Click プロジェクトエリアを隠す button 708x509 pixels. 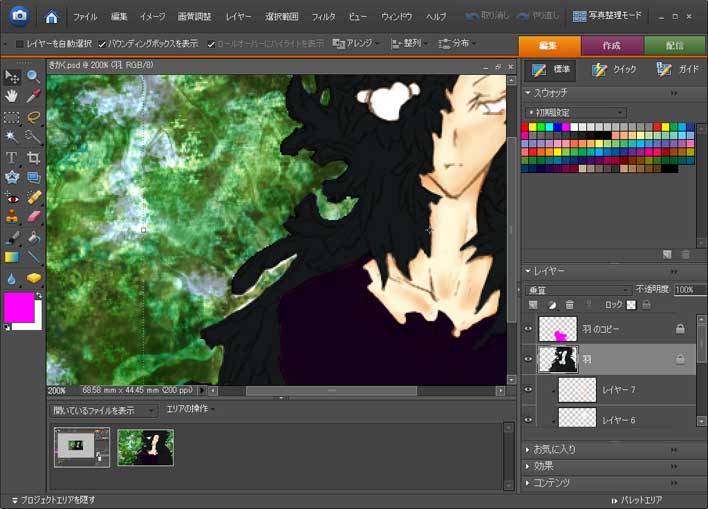point(53,500)
